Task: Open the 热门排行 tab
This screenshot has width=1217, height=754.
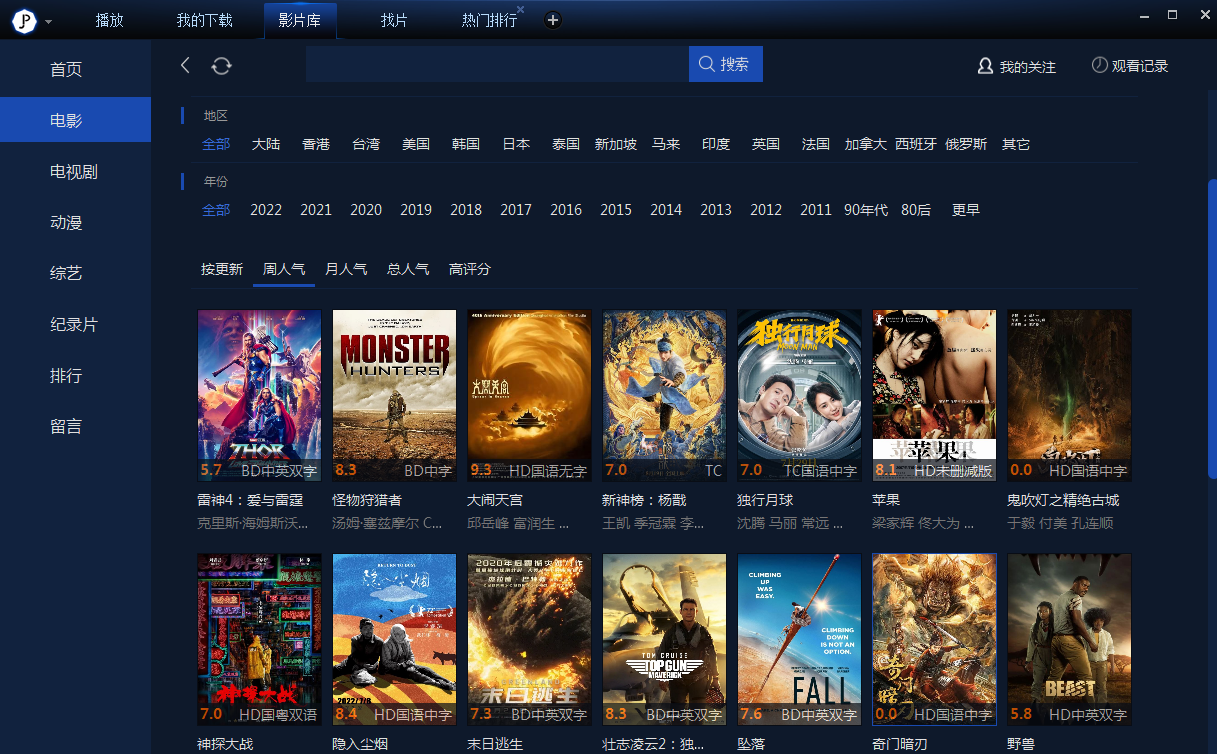Action: tap(489, 20)
